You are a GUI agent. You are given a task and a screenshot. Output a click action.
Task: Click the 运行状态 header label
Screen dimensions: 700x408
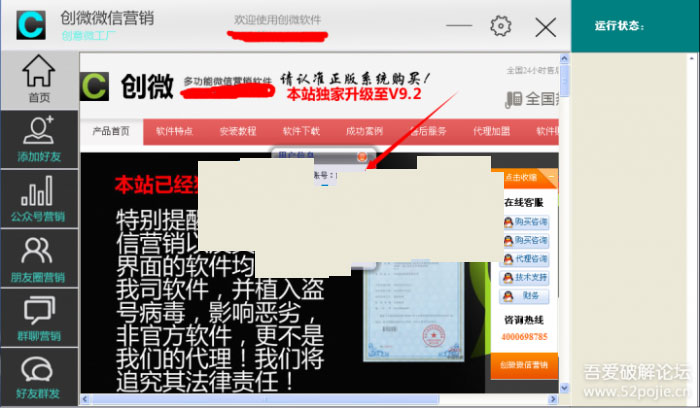coord(619,26)
